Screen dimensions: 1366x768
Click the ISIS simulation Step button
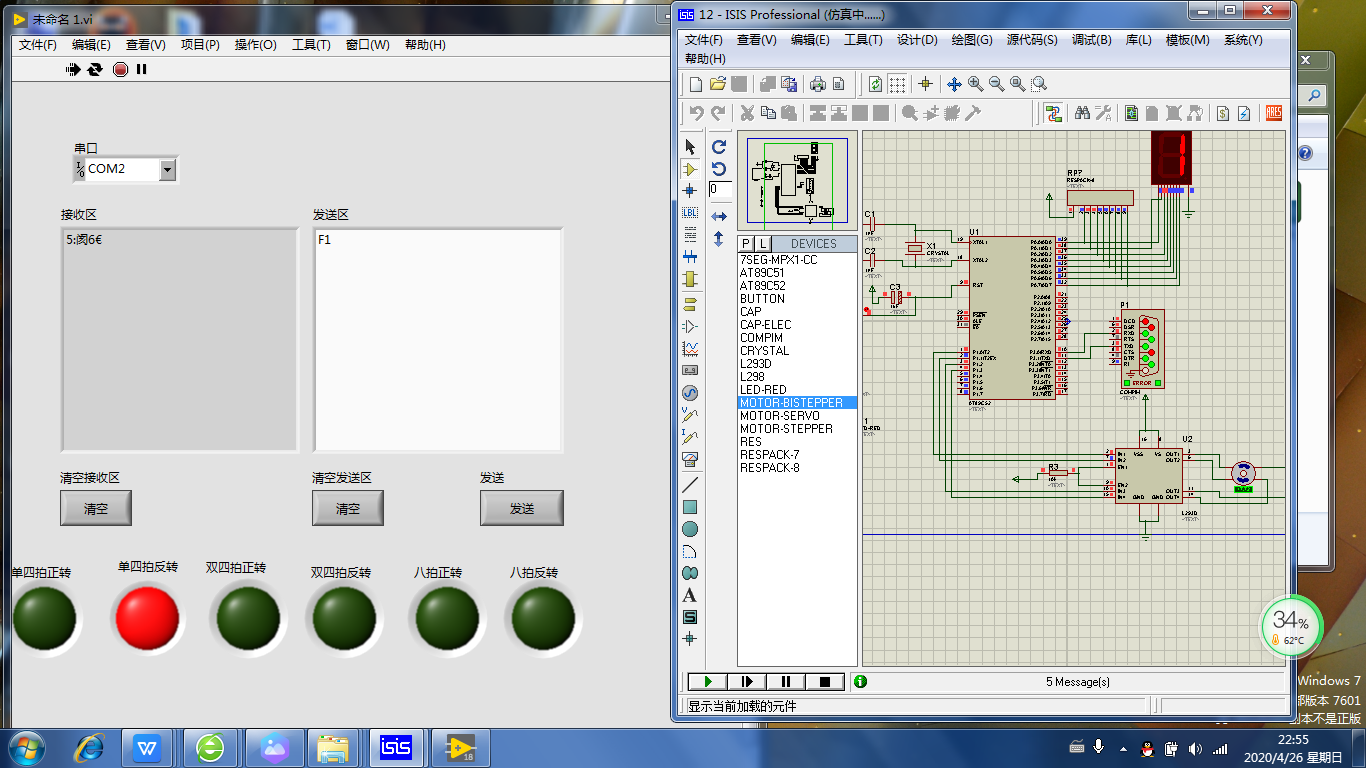point(747,682)
